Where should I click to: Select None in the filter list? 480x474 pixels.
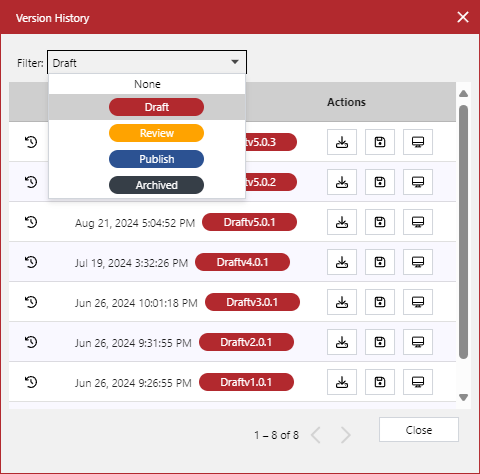coord(147,84)
